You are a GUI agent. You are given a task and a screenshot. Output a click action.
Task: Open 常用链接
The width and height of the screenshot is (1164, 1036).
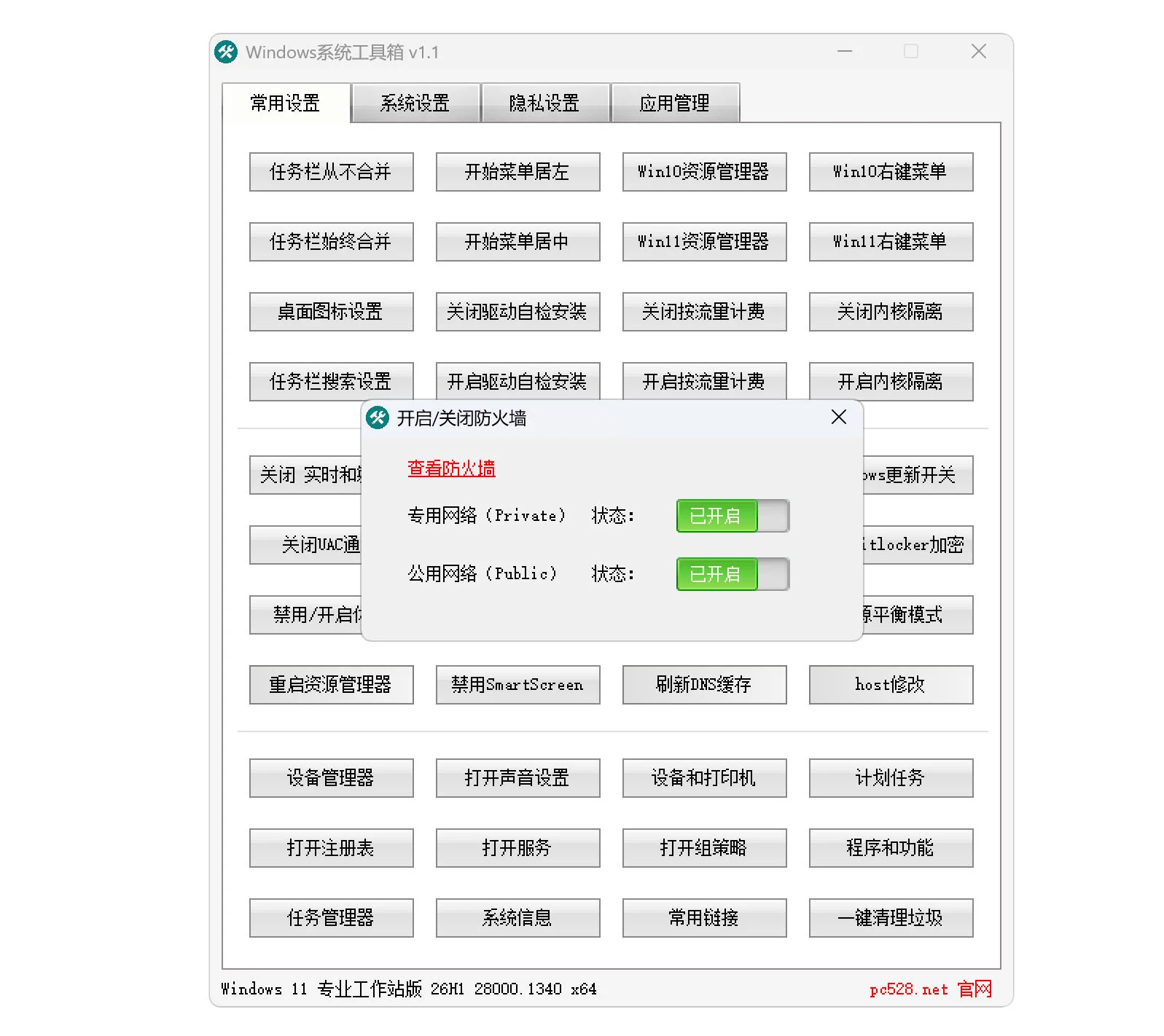pos(705,918)
